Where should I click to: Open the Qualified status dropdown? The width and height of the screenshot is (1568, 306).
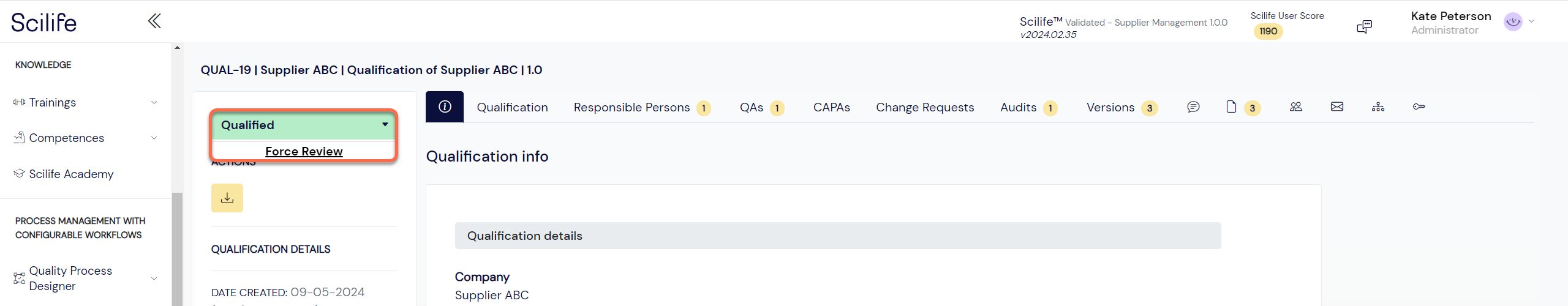pos(304,125)
